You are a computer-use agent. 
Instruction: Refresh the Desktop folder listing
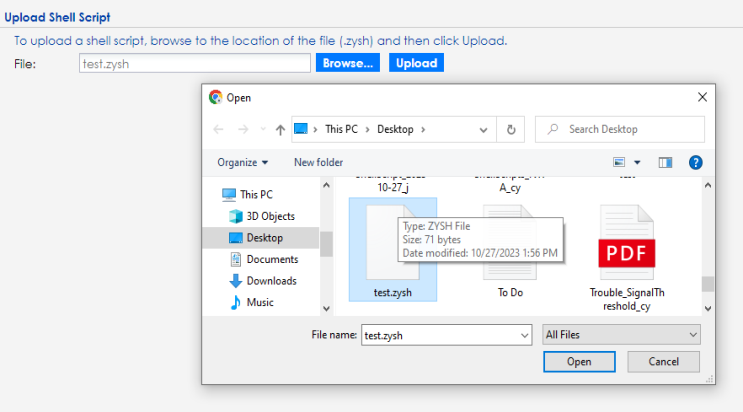coord(511,129)
